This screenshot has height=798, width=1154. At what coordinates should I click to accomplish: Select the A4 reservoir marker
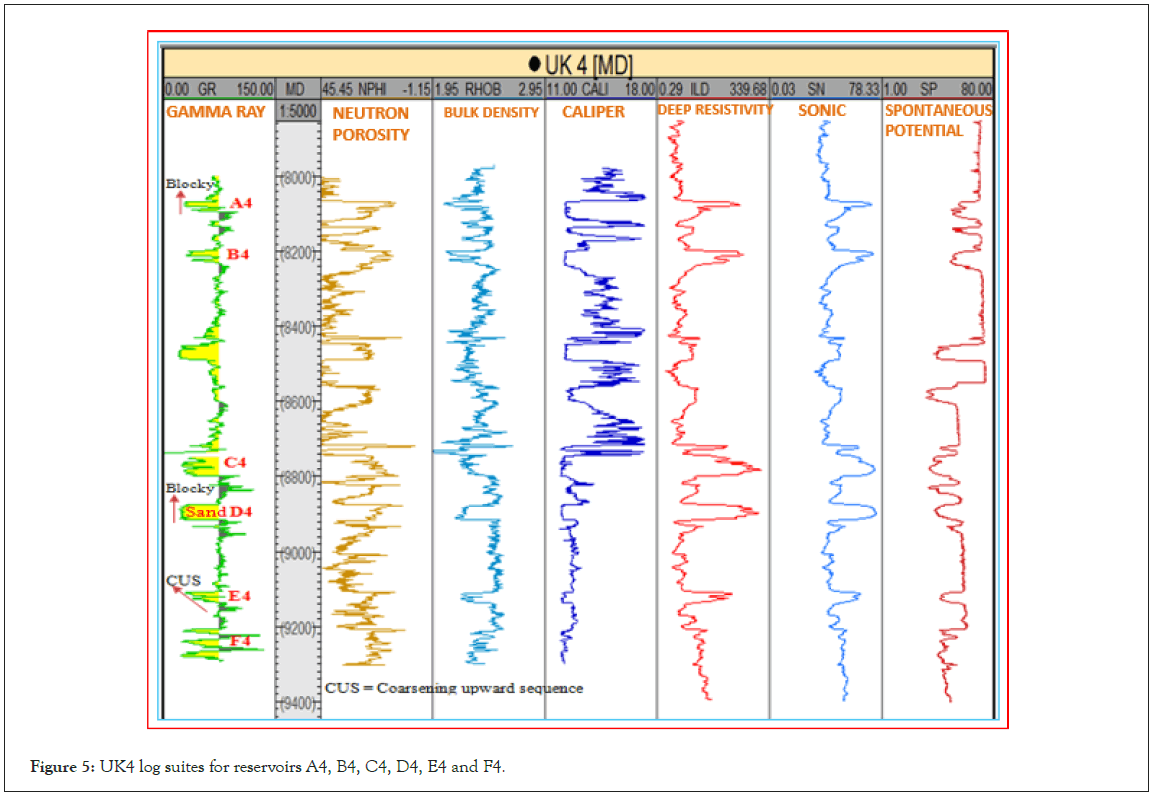241,204
